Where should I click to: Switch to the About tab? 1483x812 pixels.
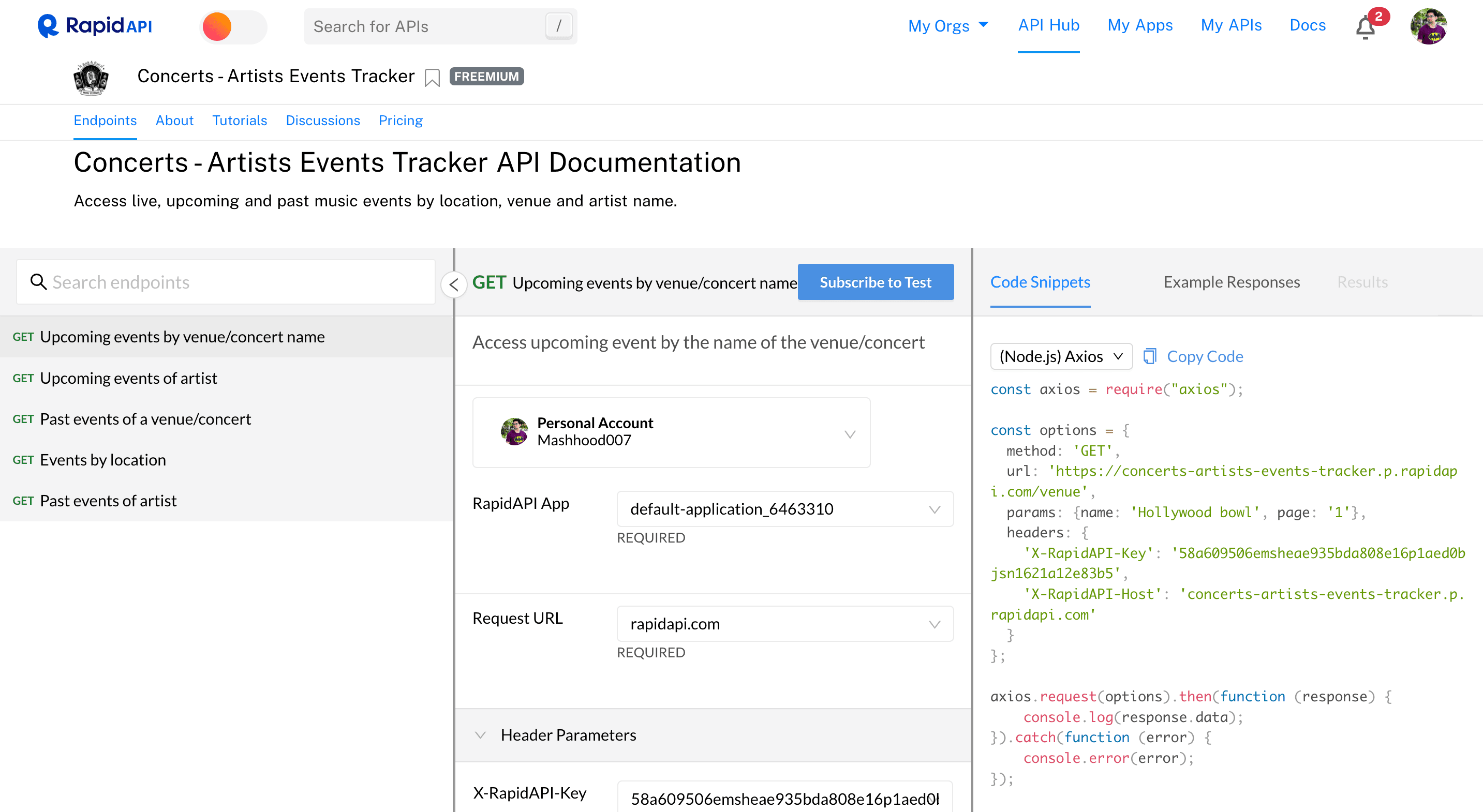point(174,121)
